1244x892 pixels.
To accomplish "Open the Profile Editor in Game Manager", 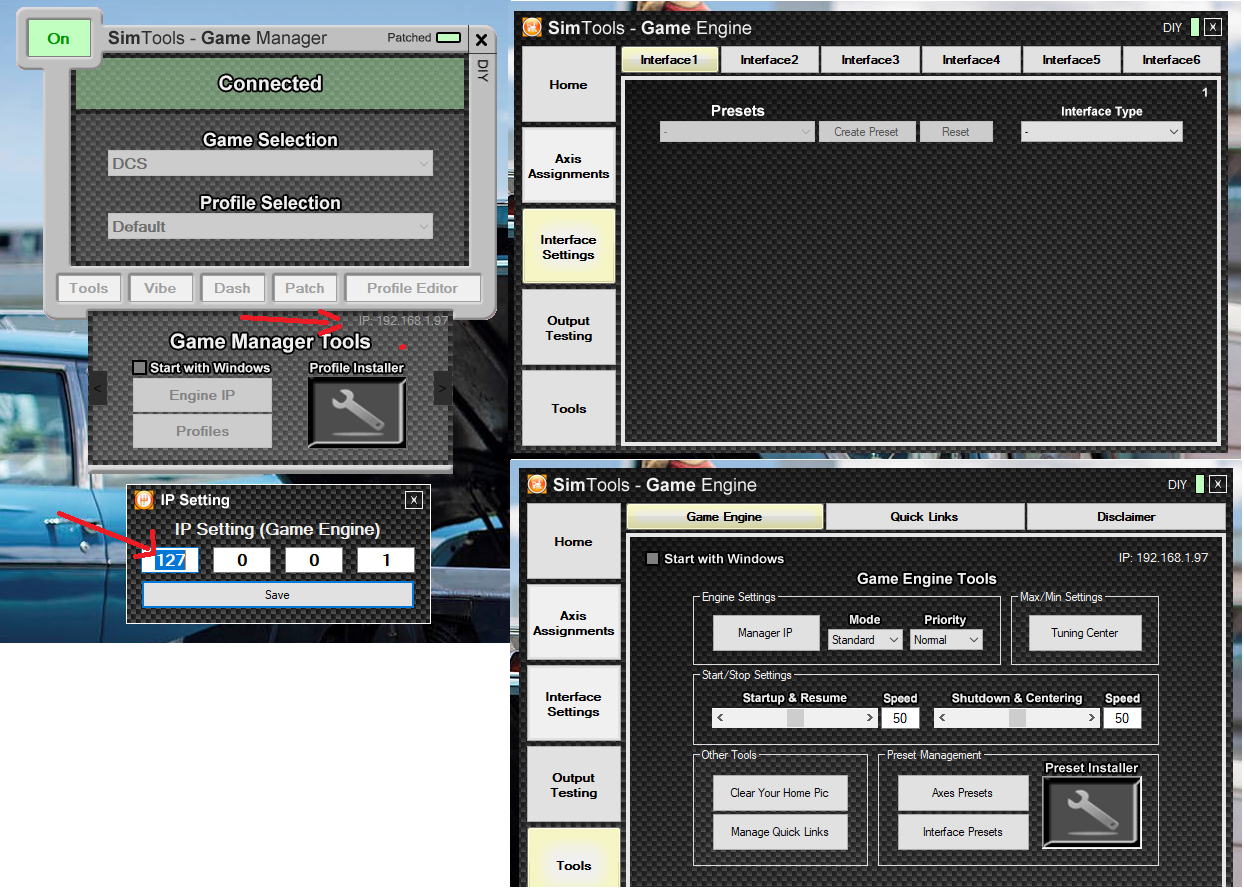I will point(412,288).
